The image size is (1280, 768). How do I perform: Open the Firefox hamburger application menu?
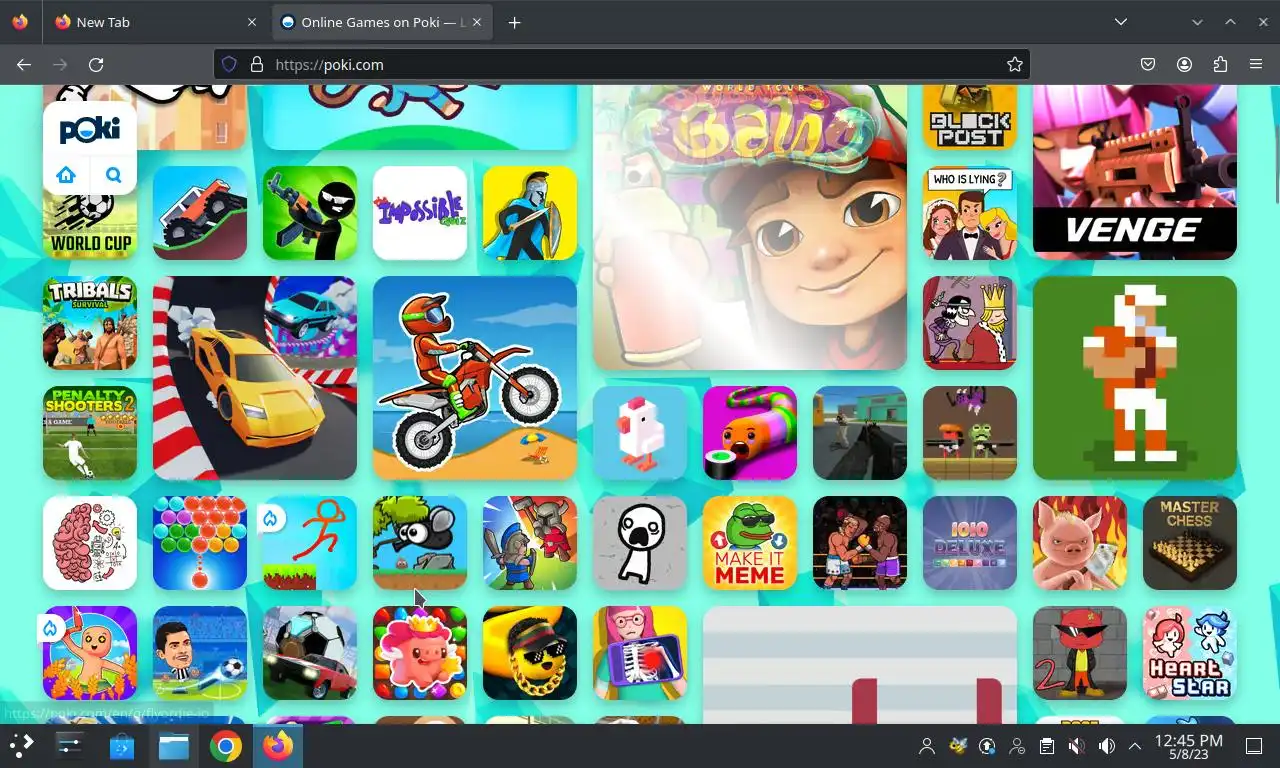(1256, 64)
